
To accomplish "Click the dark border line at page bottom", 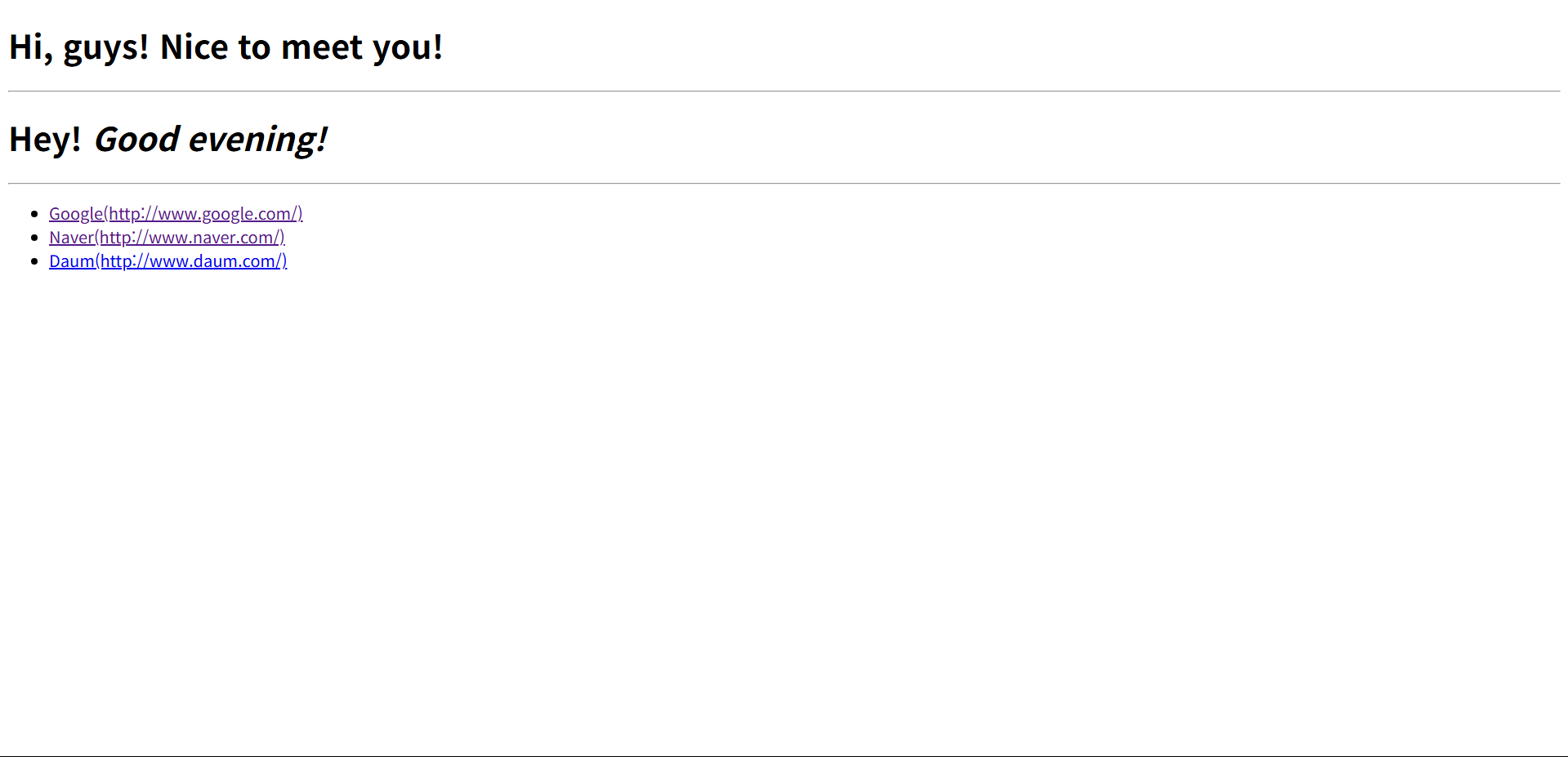I will pyautogui.click(x=784, y=756).
